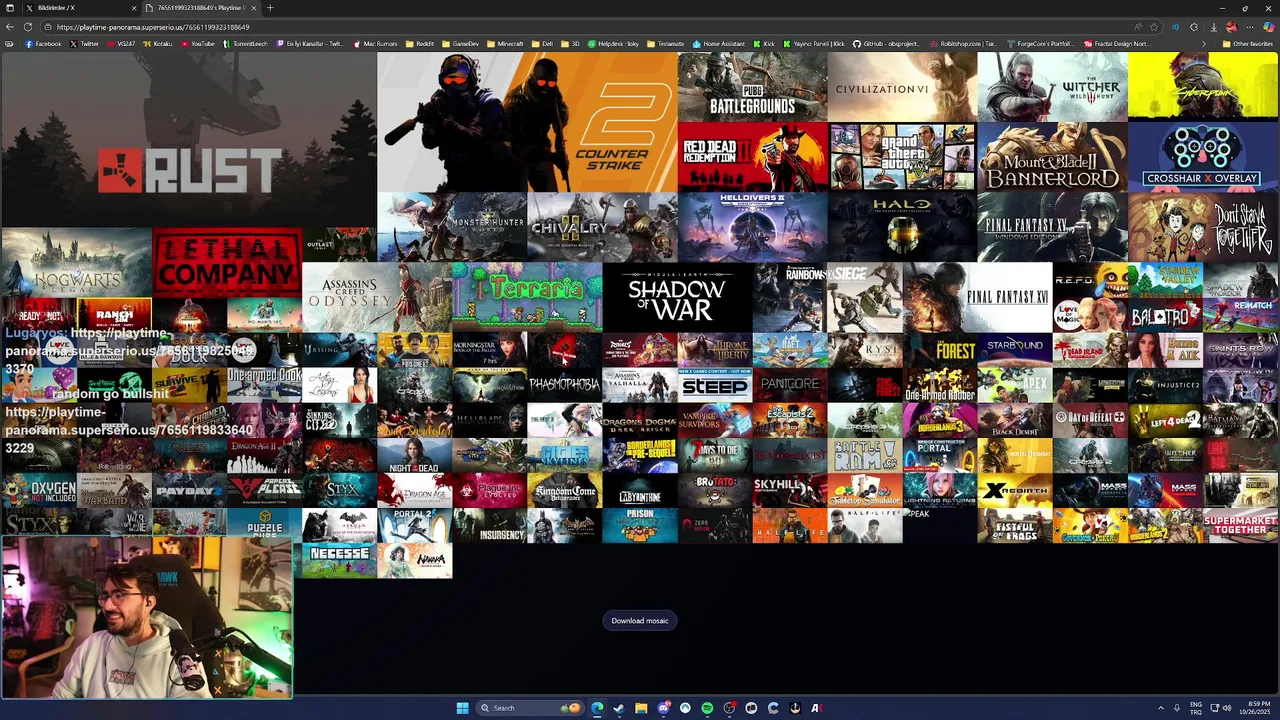Open the tab actions menu icon
Viewport: 1280px width, 720px height.
pyautogui.click(x=9, y=8)
